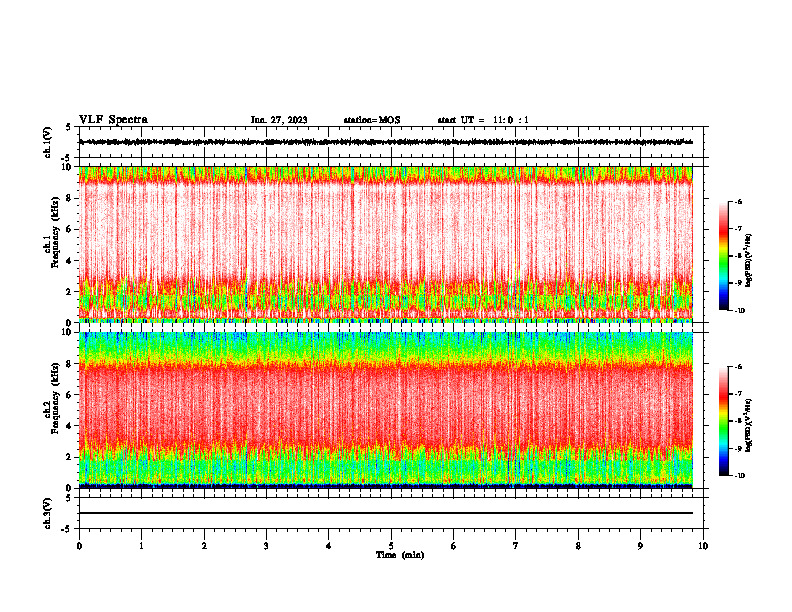Click the time axis tick label "7"

(x=516, y=546)
